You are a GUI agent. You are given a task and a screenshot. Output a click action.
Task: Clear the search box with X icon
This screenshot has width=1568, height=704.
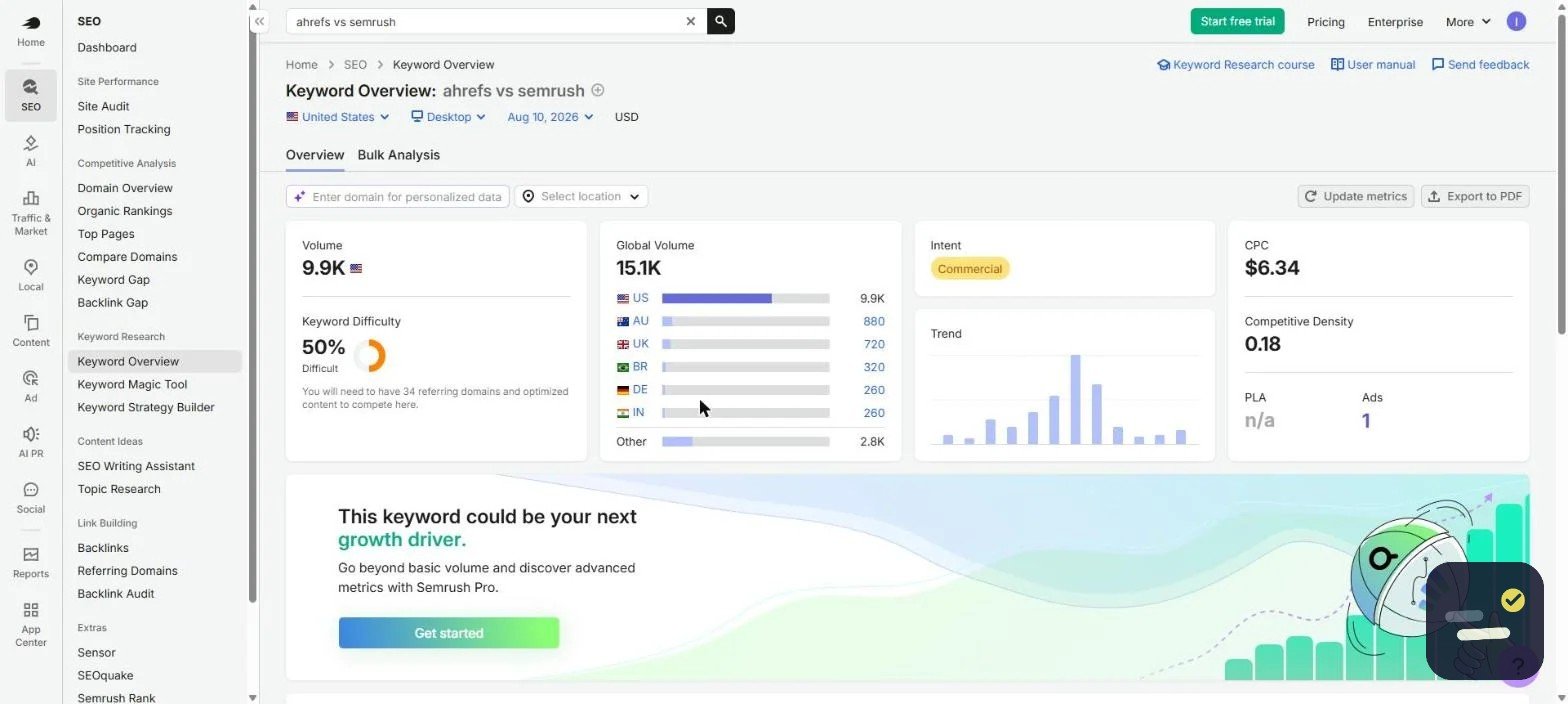[690, 21]
